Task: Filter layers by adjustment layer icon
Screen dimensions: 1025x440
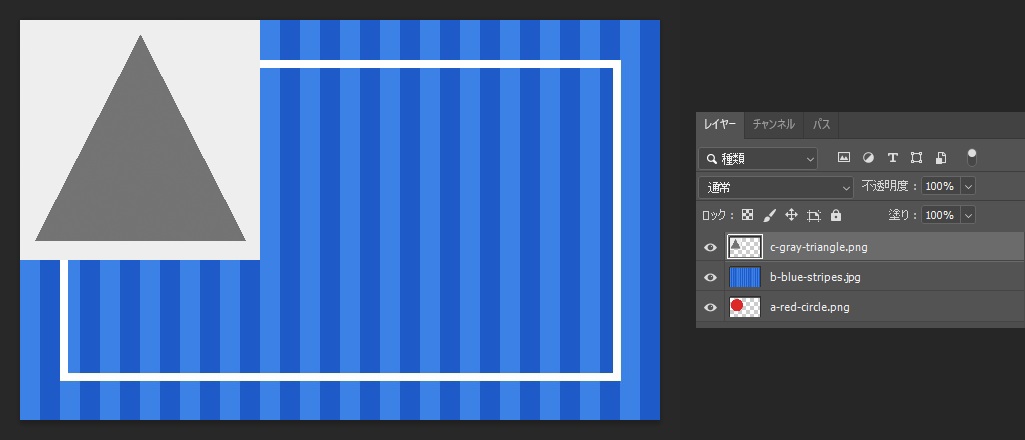Action: (x=868, y=158)
